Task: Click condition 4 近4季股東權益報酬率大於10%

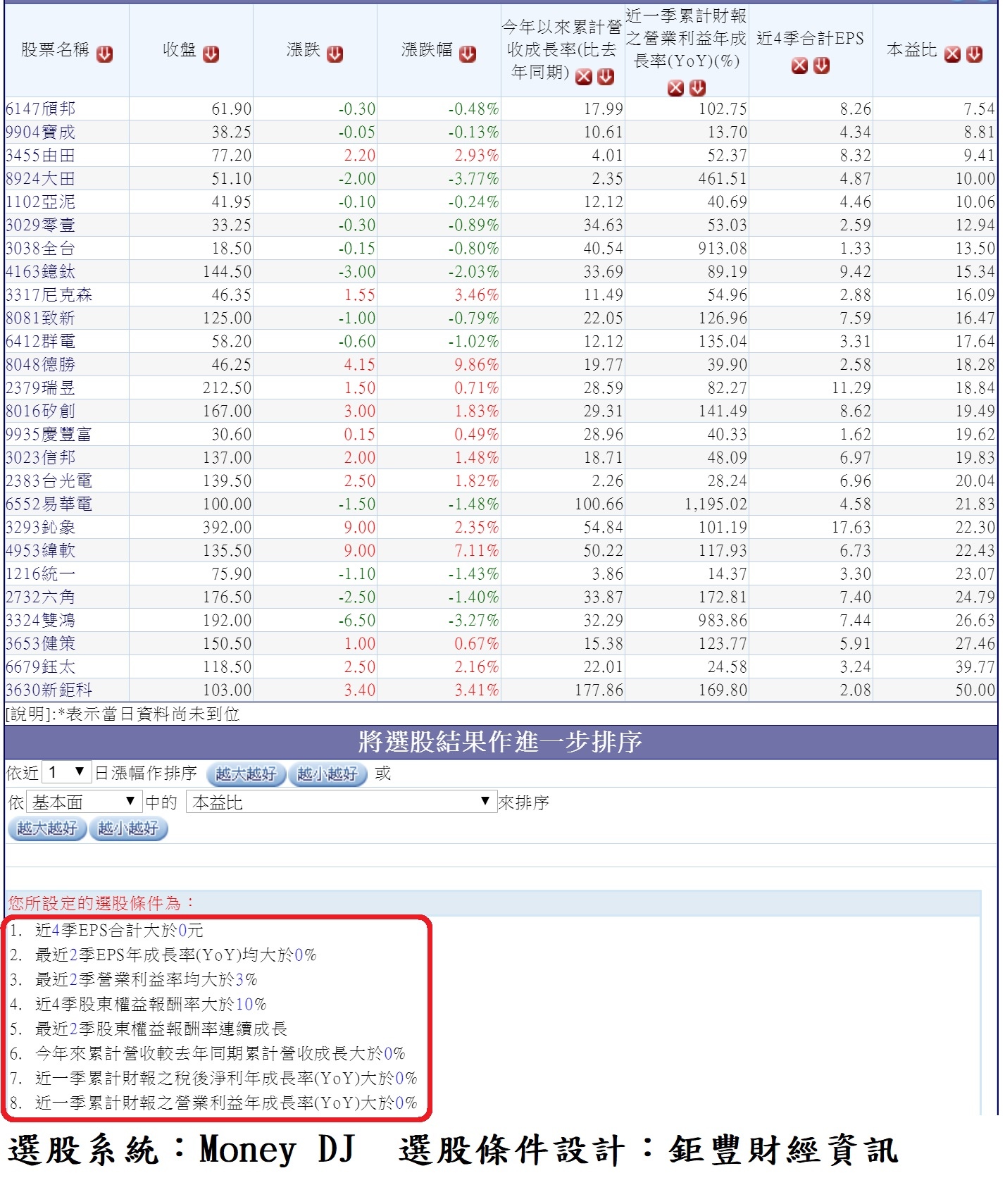Action: point(151,1005)
